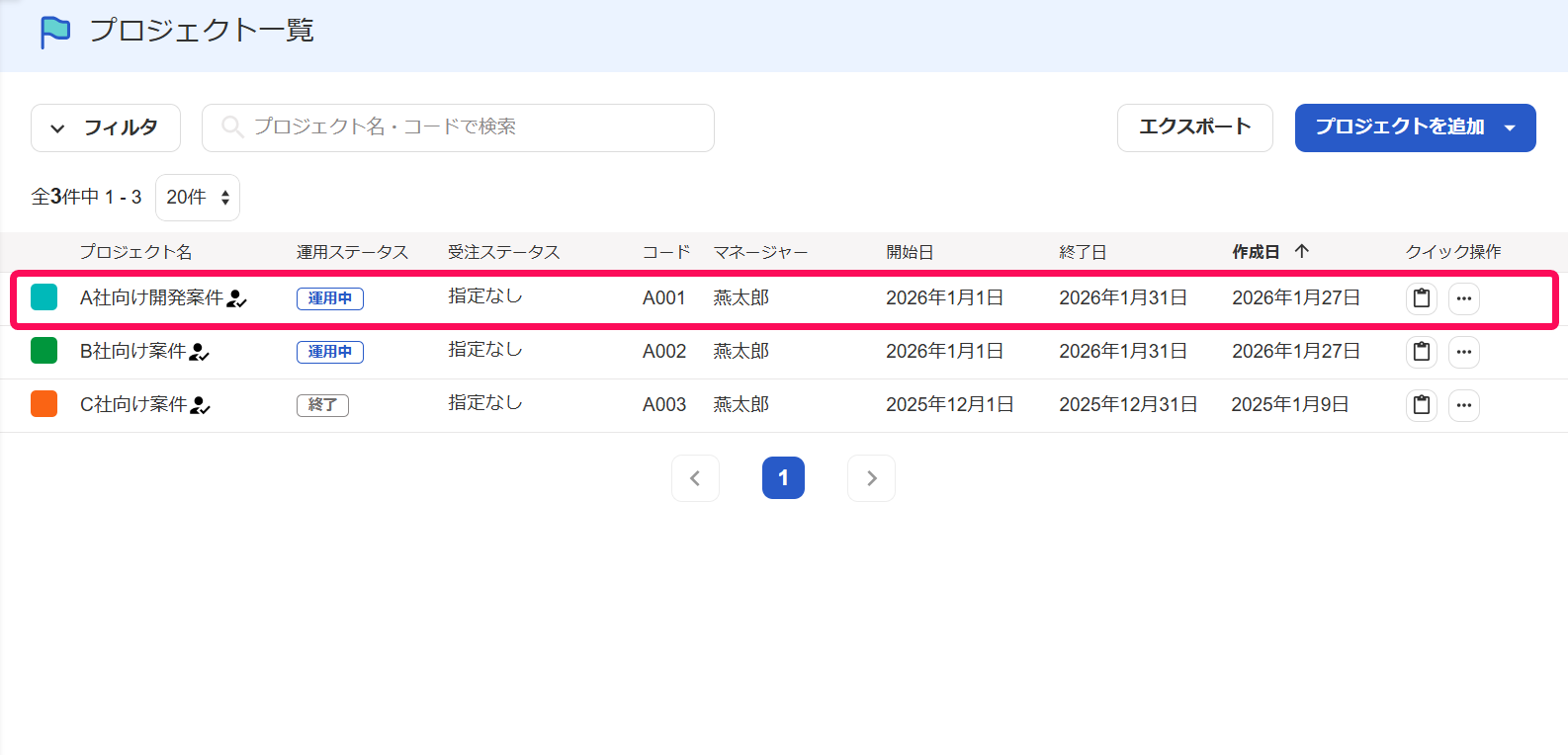The image size is (1568, 755).
Task: Open the A社向け開発案件 project
Action: [x=151, y=297]
